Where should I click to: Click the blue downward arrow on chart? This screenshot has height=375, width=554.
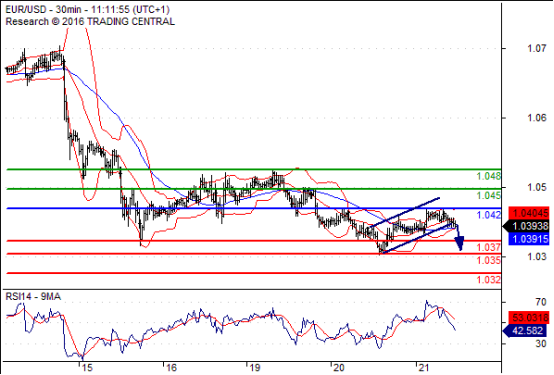[x=459, y=239]
